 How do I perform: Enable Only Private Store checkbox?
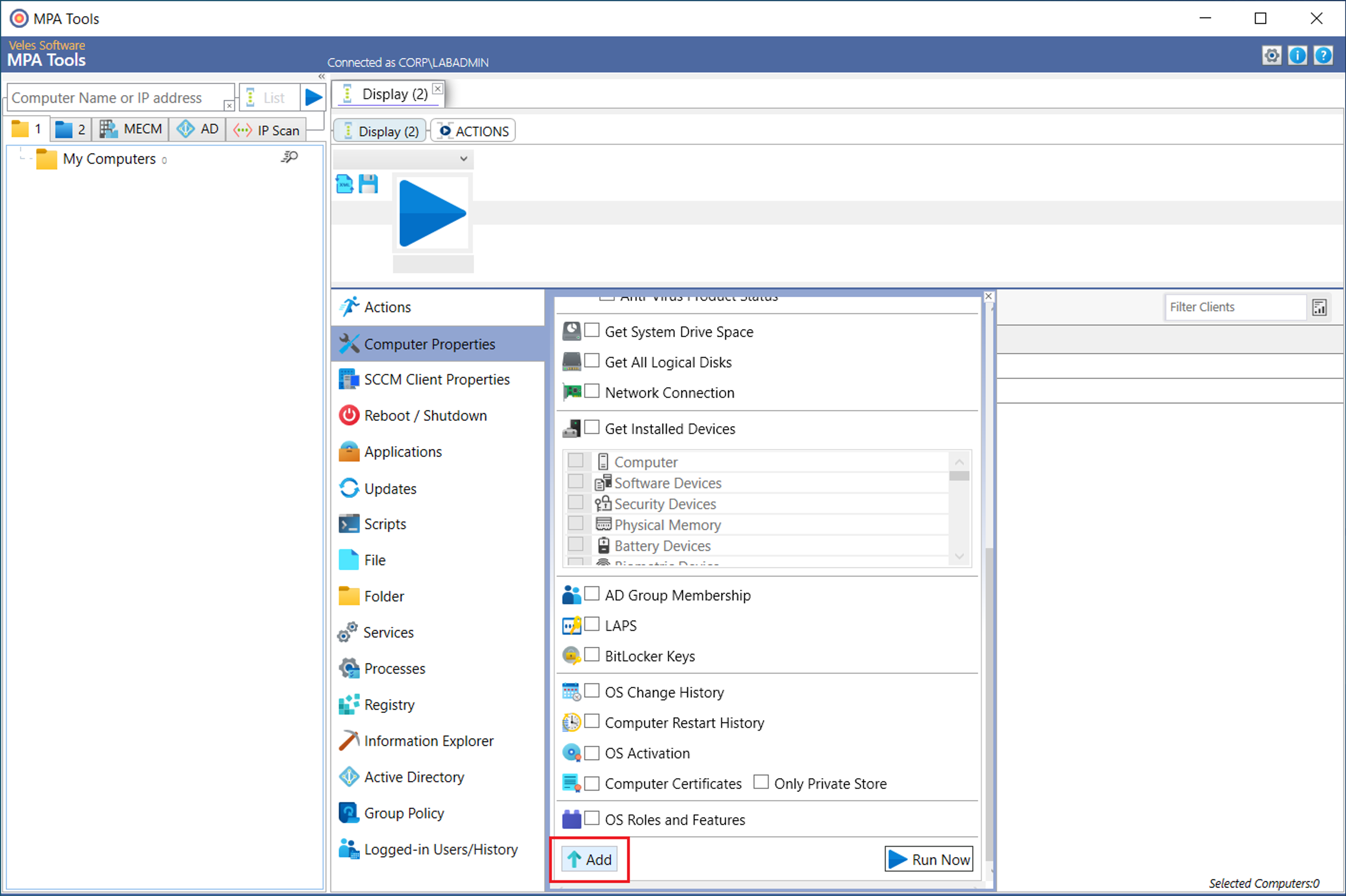(x=761, y=782)
